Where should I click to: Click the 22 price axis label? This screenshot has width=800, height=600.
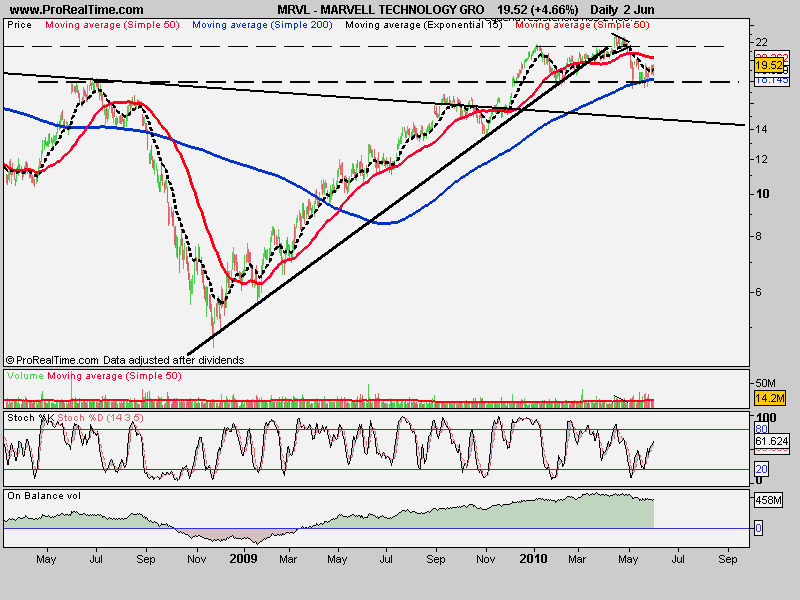tap(761, 42)
